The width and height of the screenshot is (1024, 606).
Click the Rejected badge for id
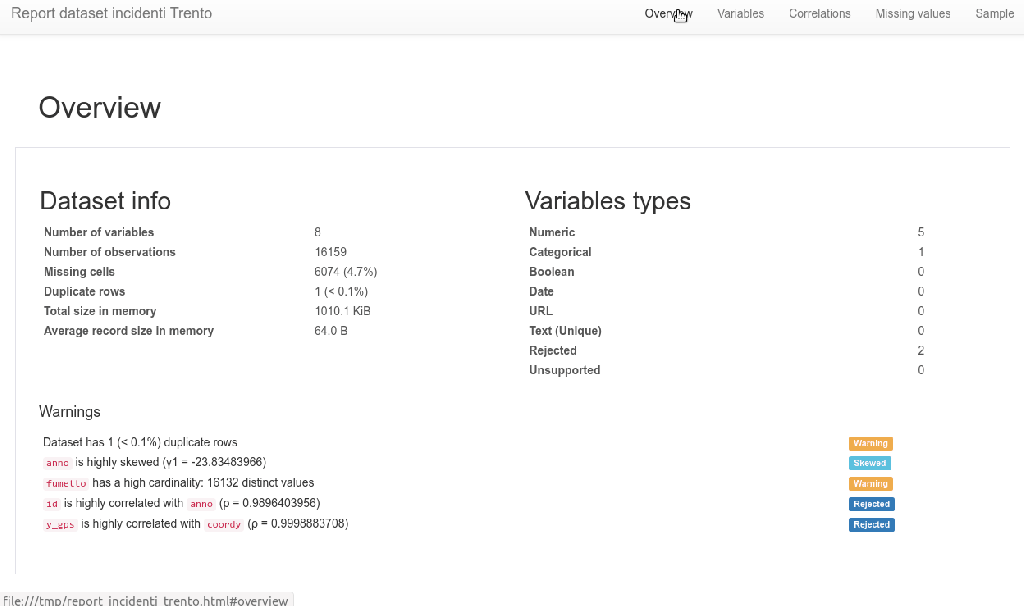click(x=871, y=504)
